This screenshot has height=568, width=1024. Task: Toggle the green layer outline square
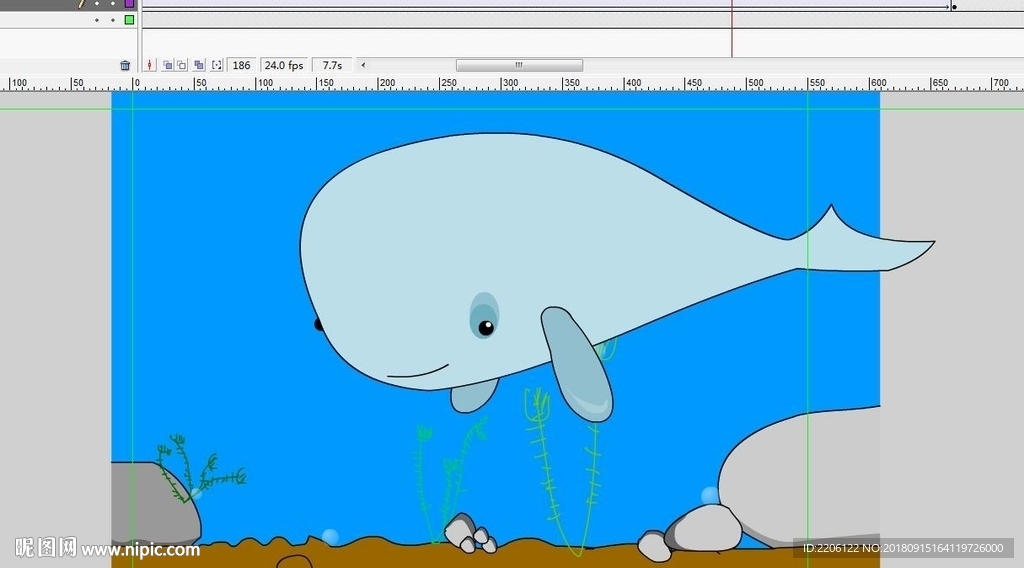[129, 19]
